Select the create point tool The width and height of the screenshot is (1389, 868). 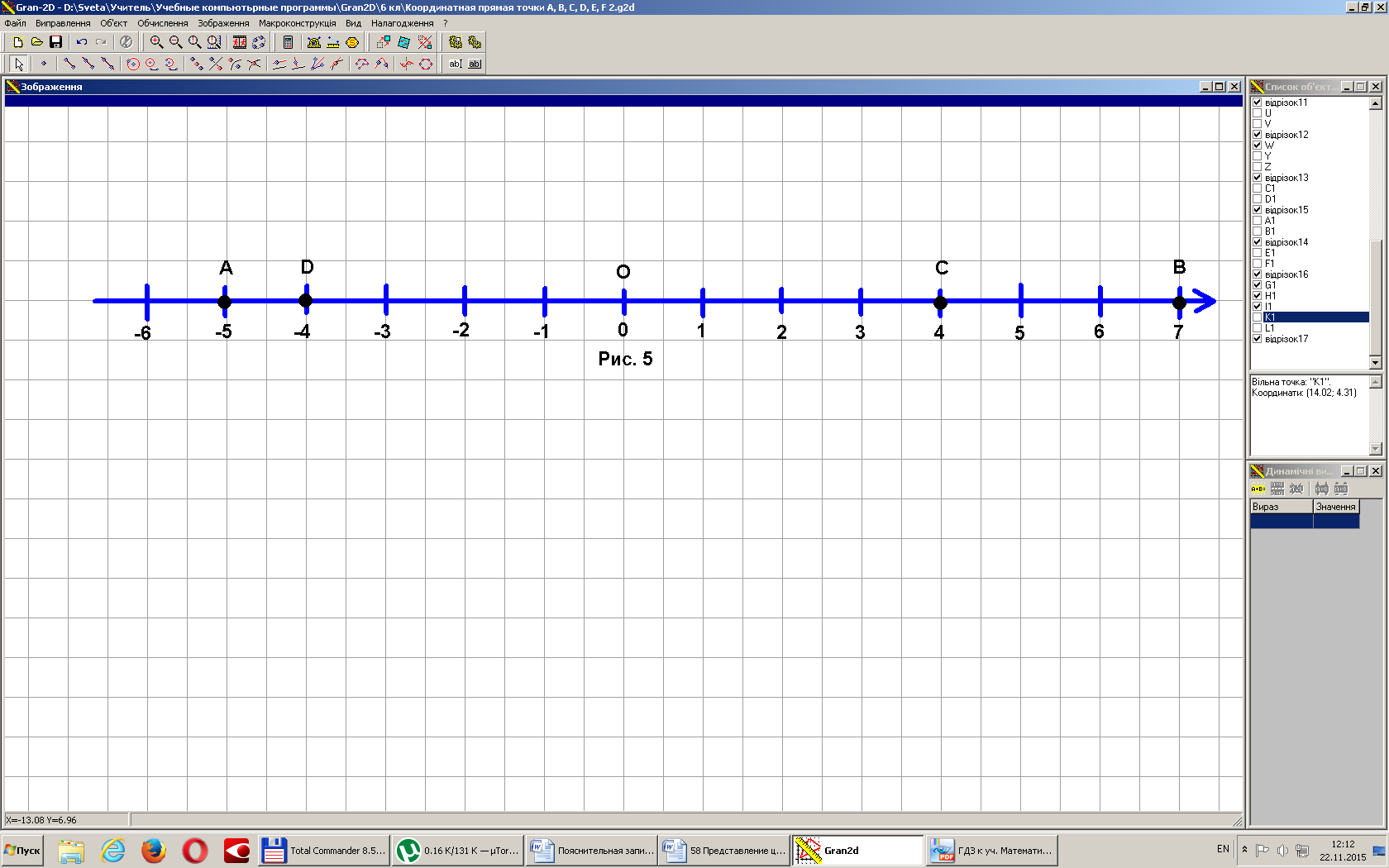(x=44, y=64)
